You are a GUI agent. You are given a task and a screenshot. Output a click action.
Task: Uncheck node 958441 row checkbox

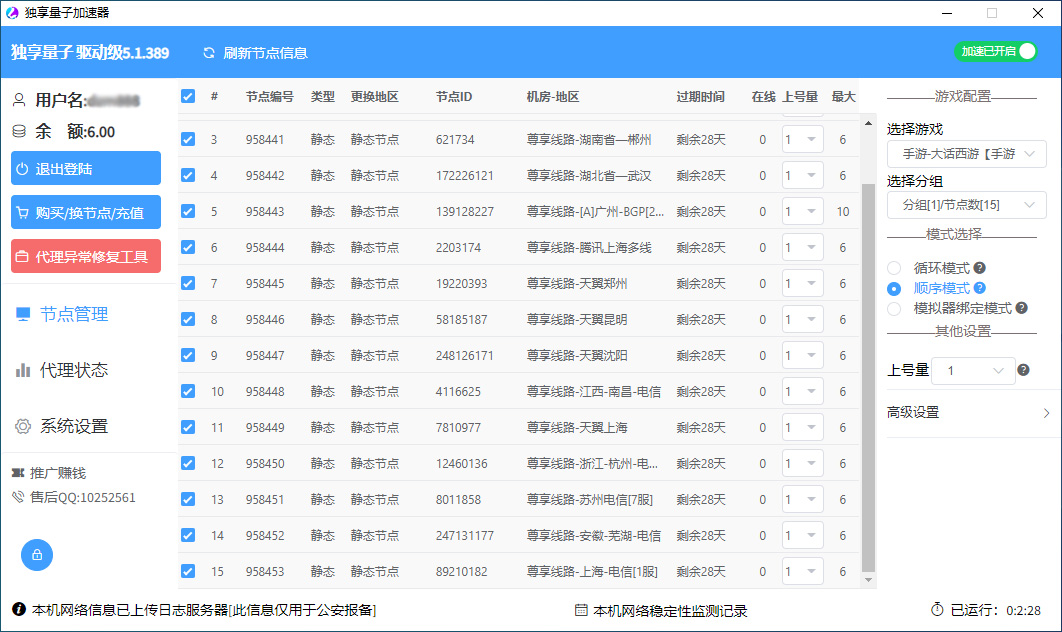click(x=188, y=140)
